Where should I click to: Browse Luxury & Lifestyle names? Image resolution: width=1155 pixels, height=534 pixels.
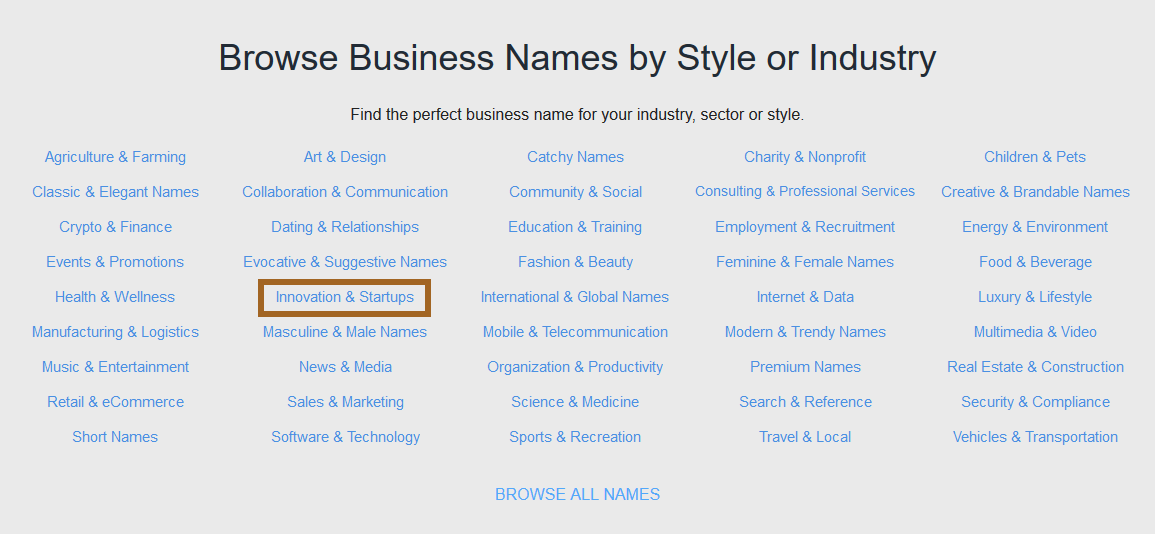1035,297
